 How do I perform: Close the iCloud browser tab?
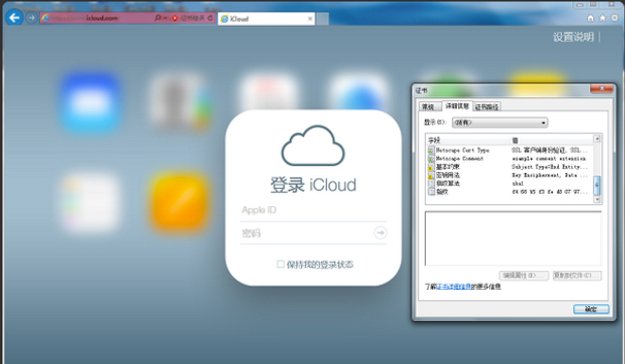pos(310,19)
